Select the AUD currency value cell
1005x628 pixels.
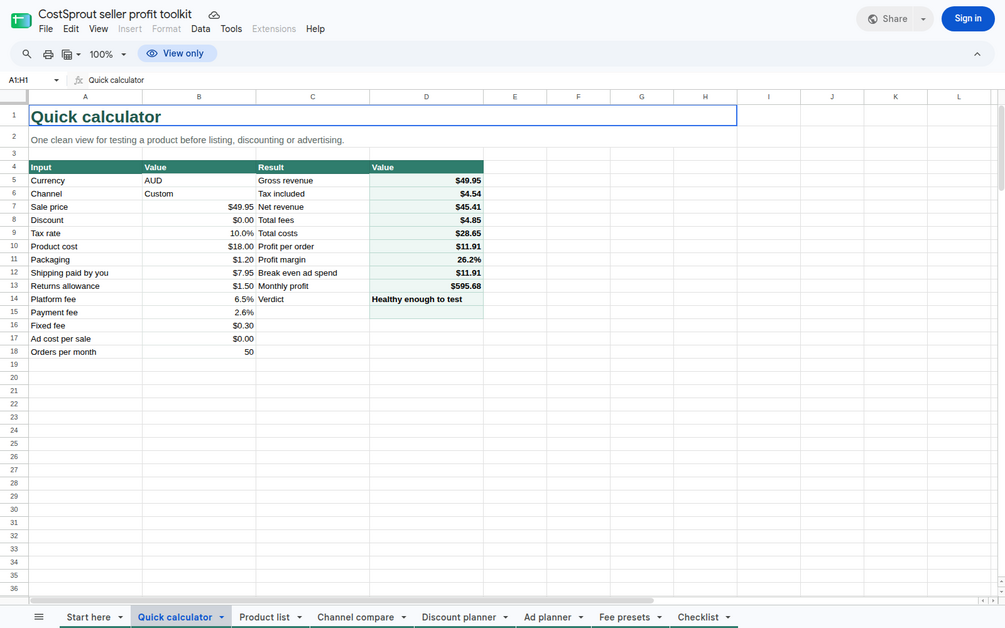tap(199, 181)
